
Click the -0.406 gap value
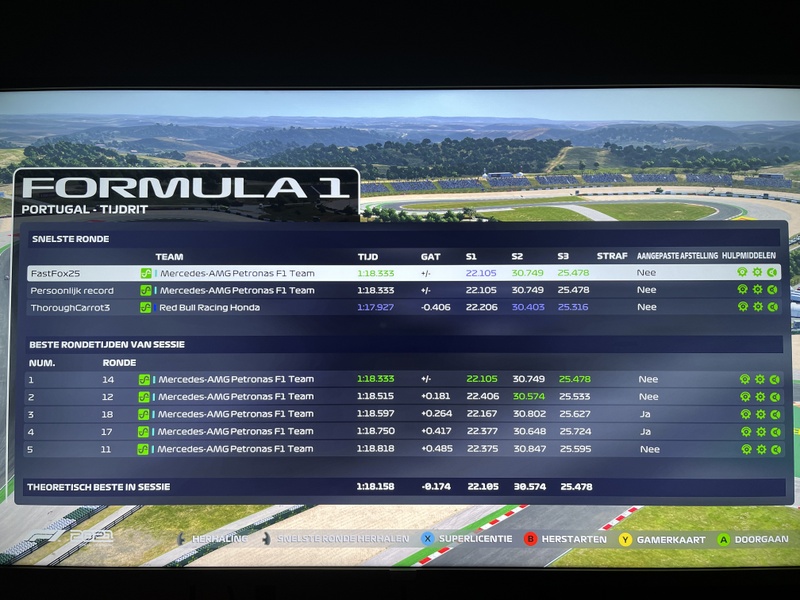pos(436,307)
